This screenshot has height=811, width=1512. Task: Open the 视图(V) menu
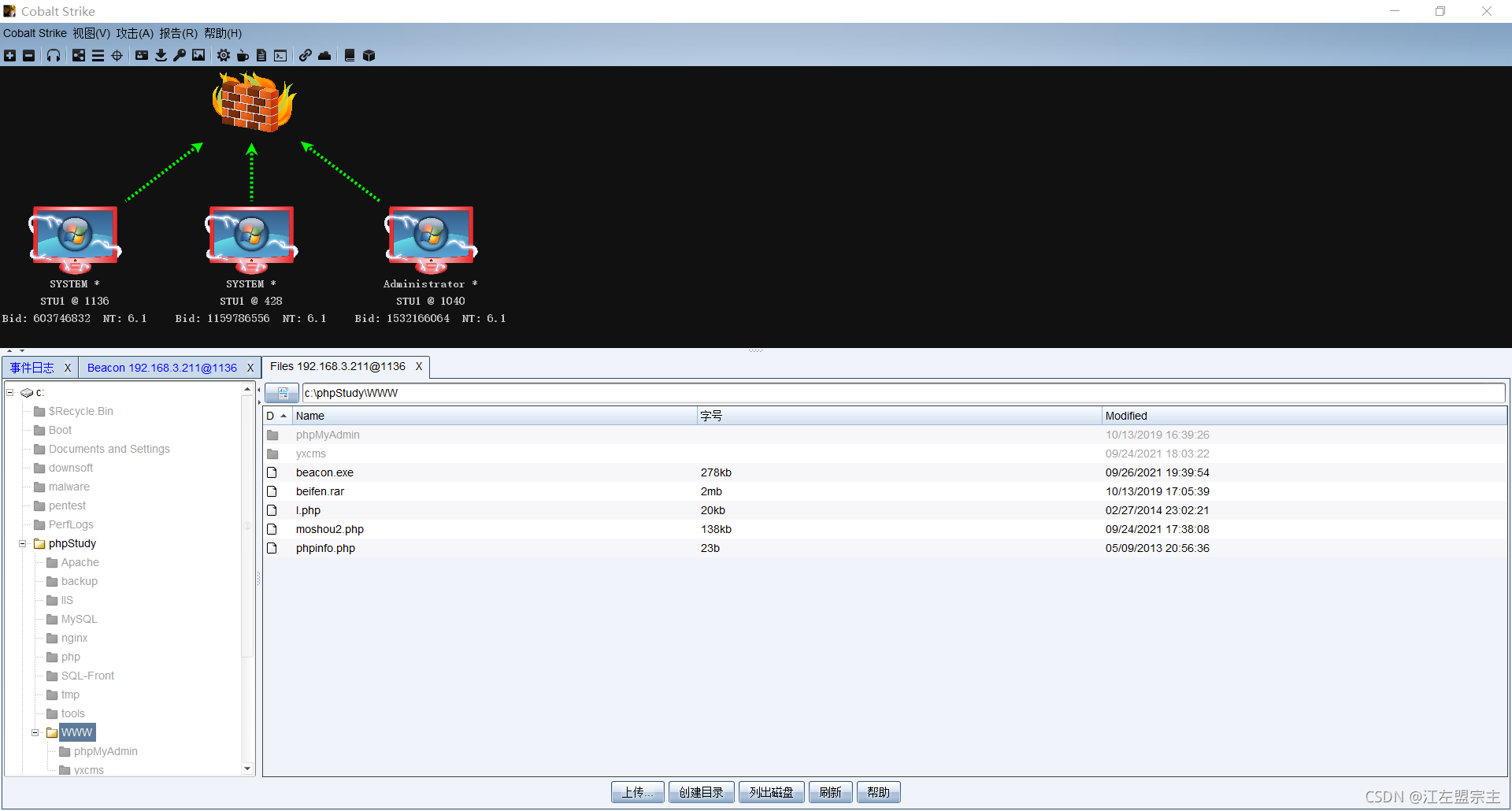[91, 33]
